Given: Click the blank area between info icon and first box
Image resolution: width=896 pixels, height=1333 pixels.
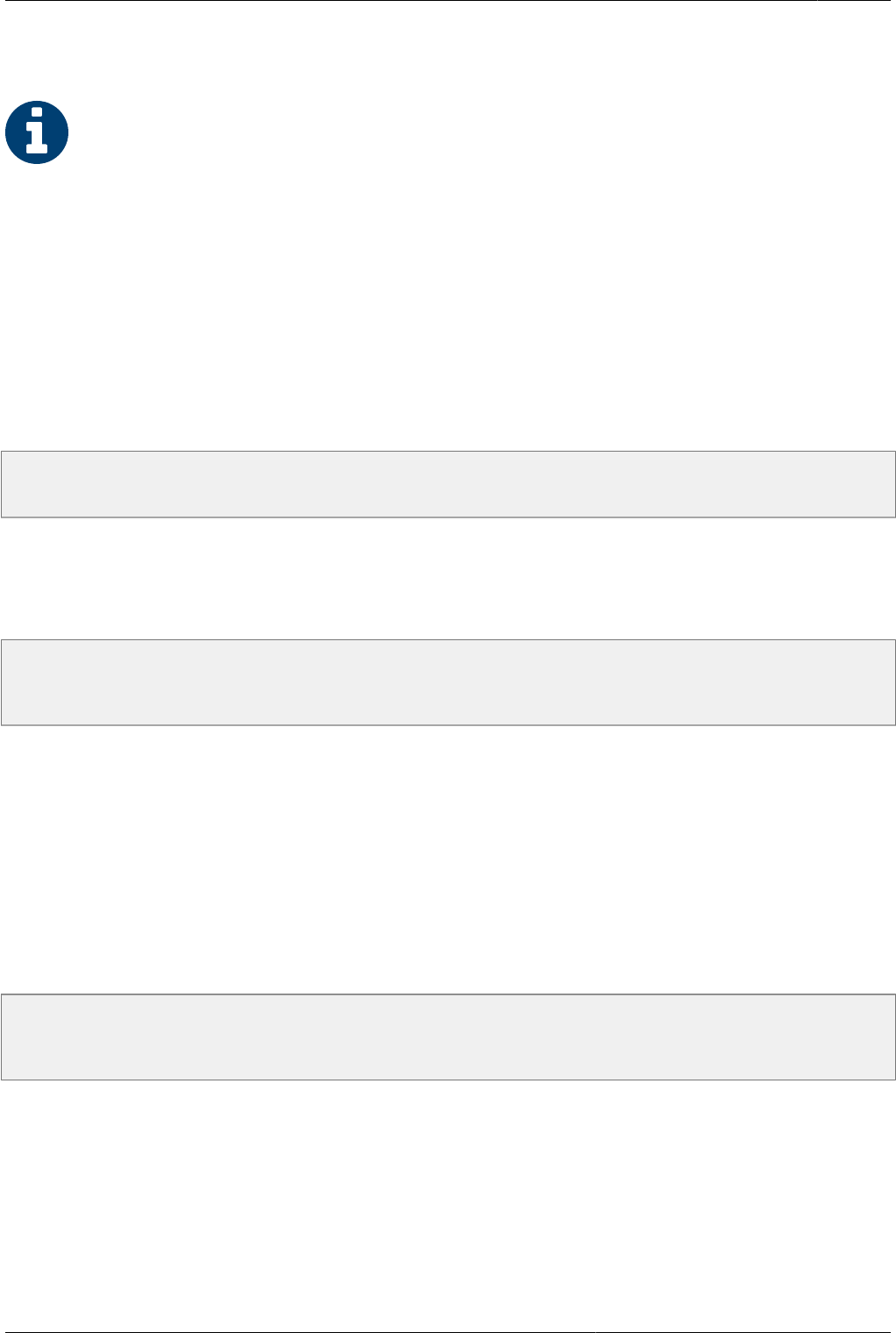Looking at the screenshot, I should pos(448,307).
